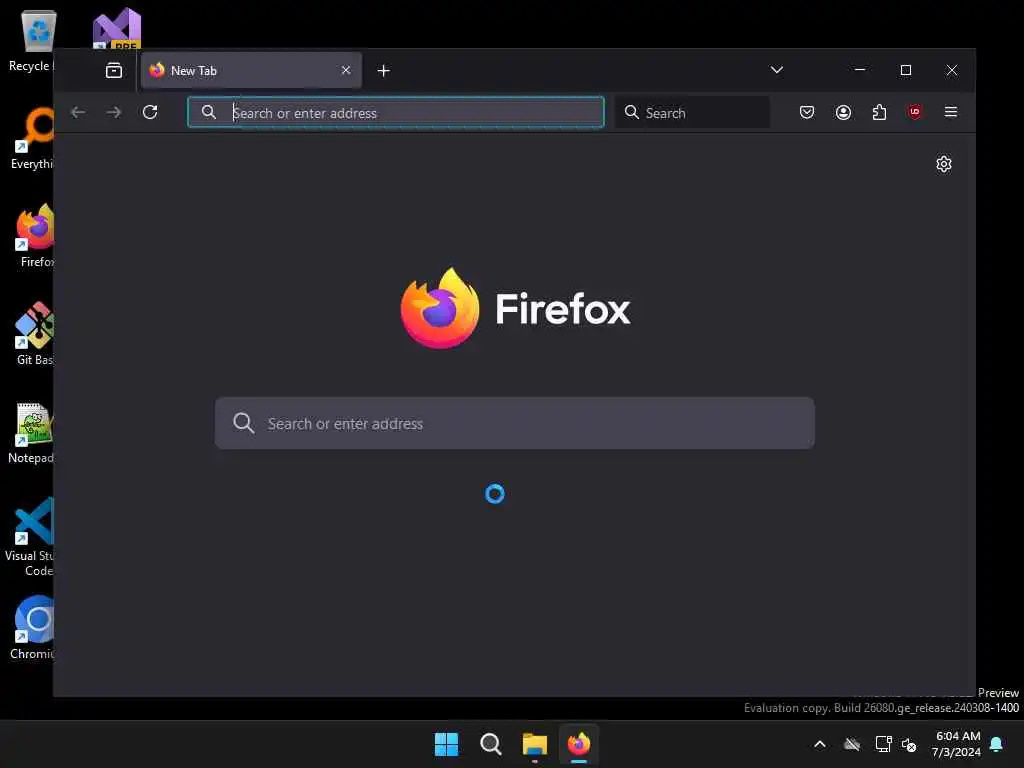Open Firefox View button in tab bar
This screenshot has height=768, width=1024.
point(114,71)
